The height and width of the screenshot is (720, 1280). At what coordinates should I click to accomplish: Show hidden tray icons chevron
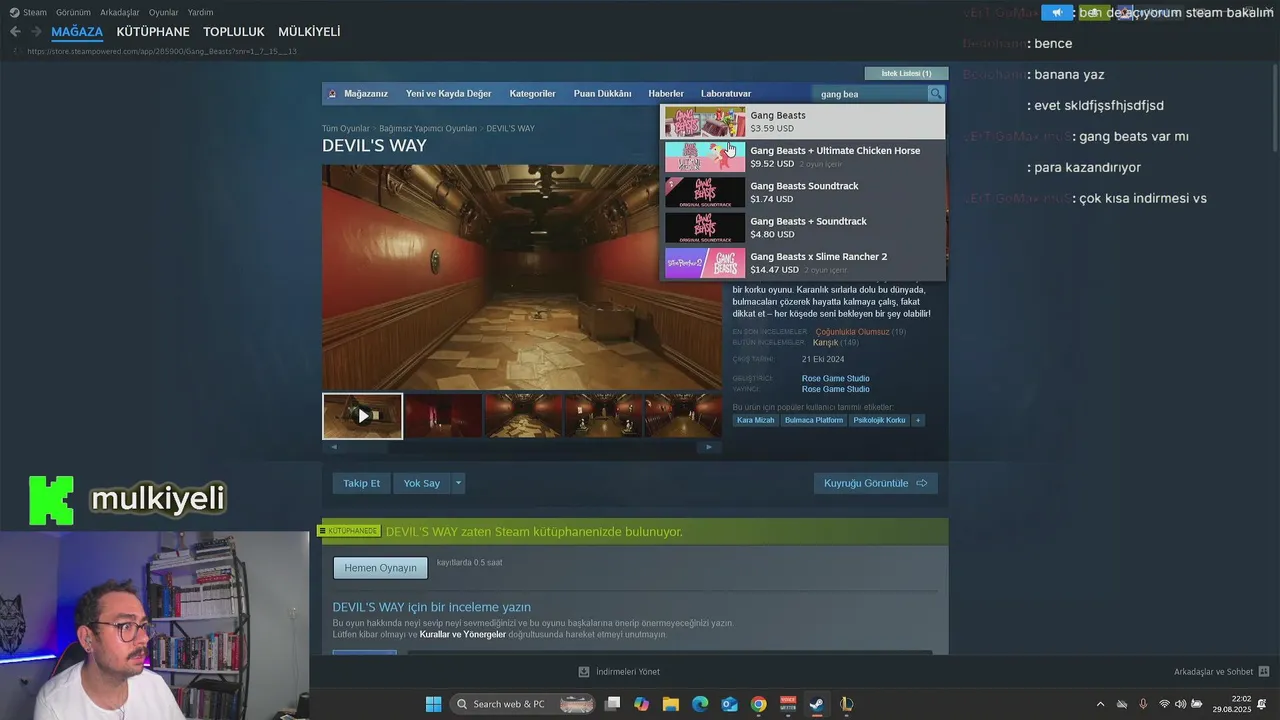coord(1101,704)
